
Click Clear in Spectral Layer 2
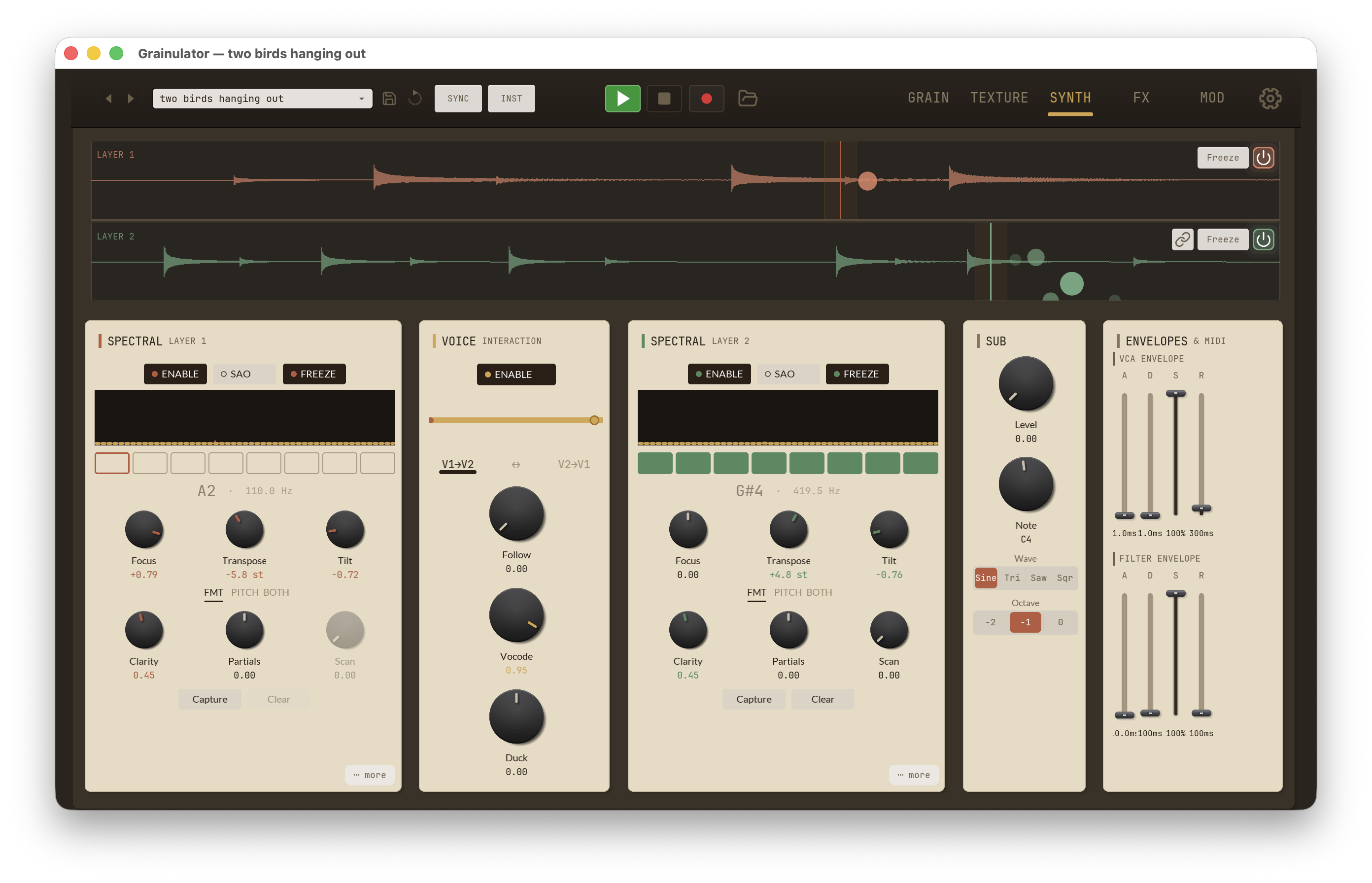(823, 699)
